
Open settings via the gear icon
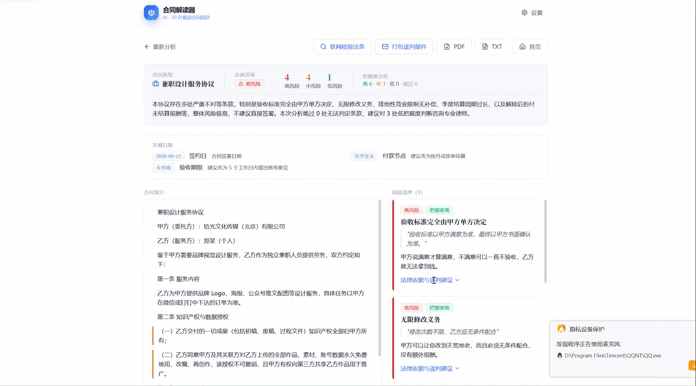[524, 12]
